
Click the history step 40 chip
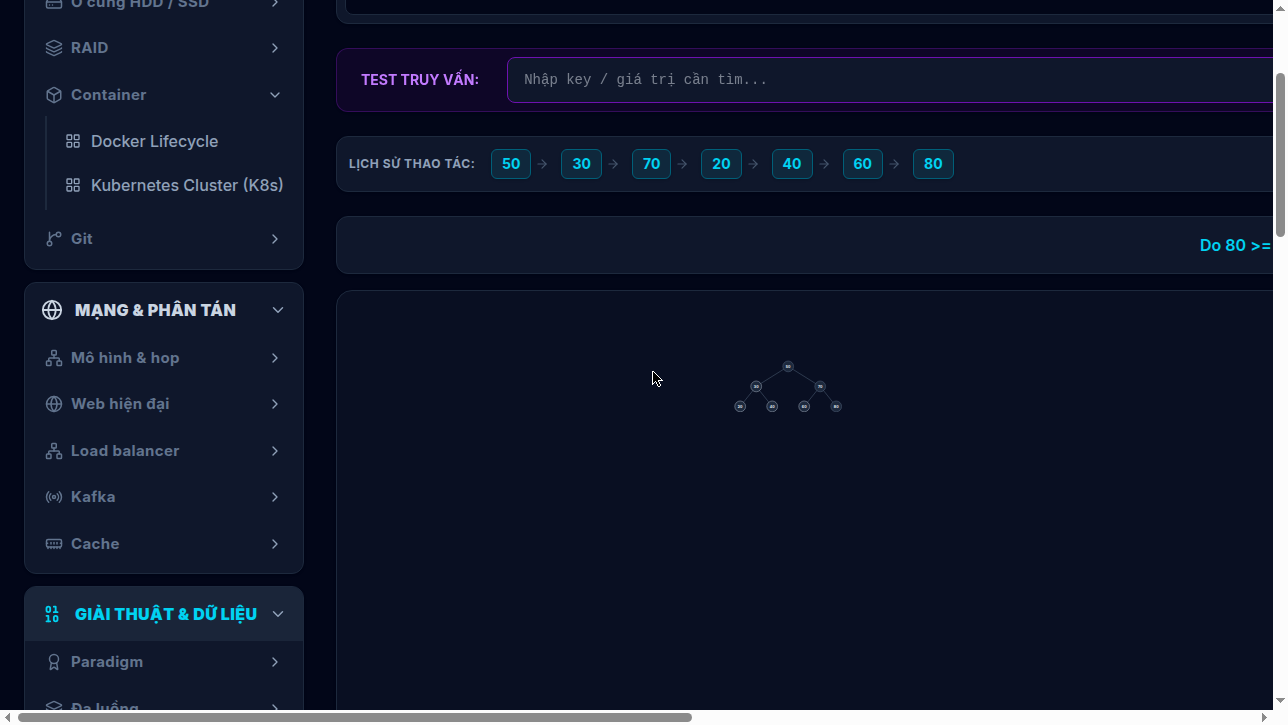coord(792,164)
